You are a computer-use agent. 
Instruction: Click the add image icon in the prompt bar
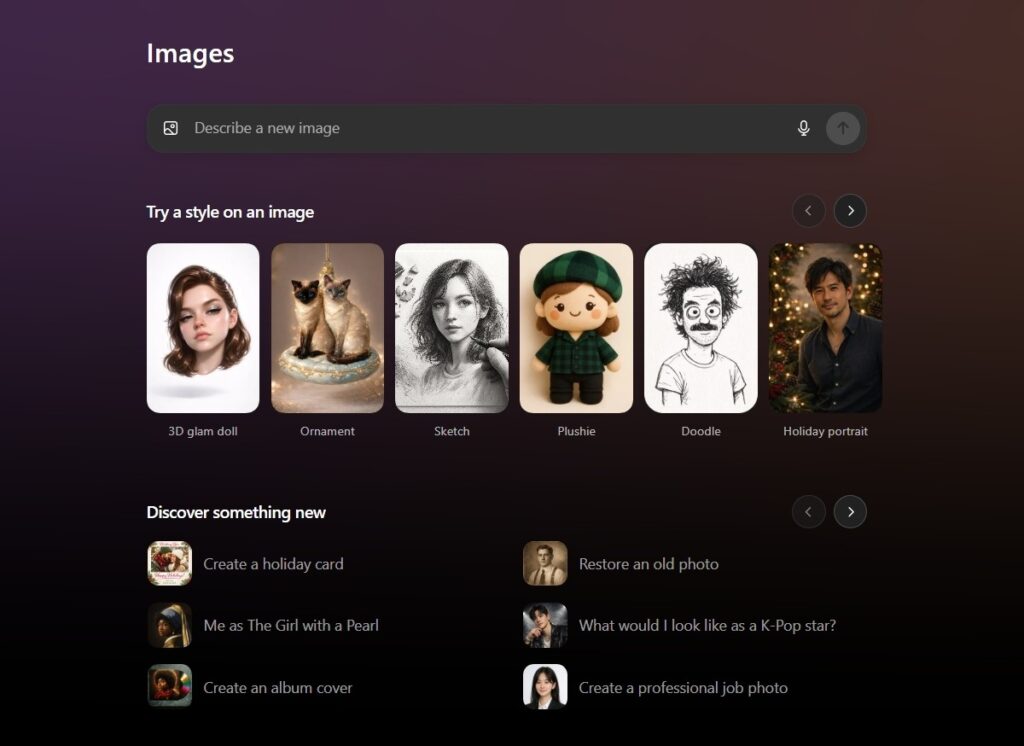coord(170,128)
